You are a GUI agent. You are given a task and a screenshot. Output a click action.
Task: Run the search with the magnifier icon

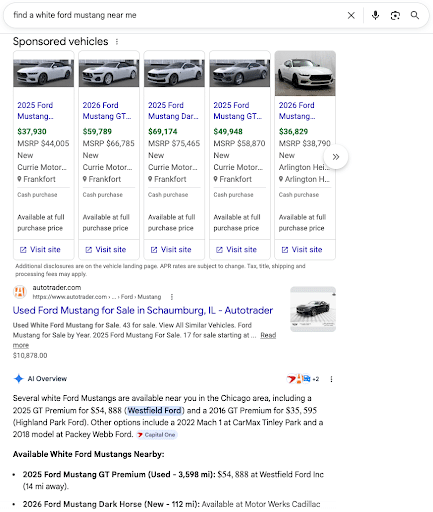tap(415, 15)
